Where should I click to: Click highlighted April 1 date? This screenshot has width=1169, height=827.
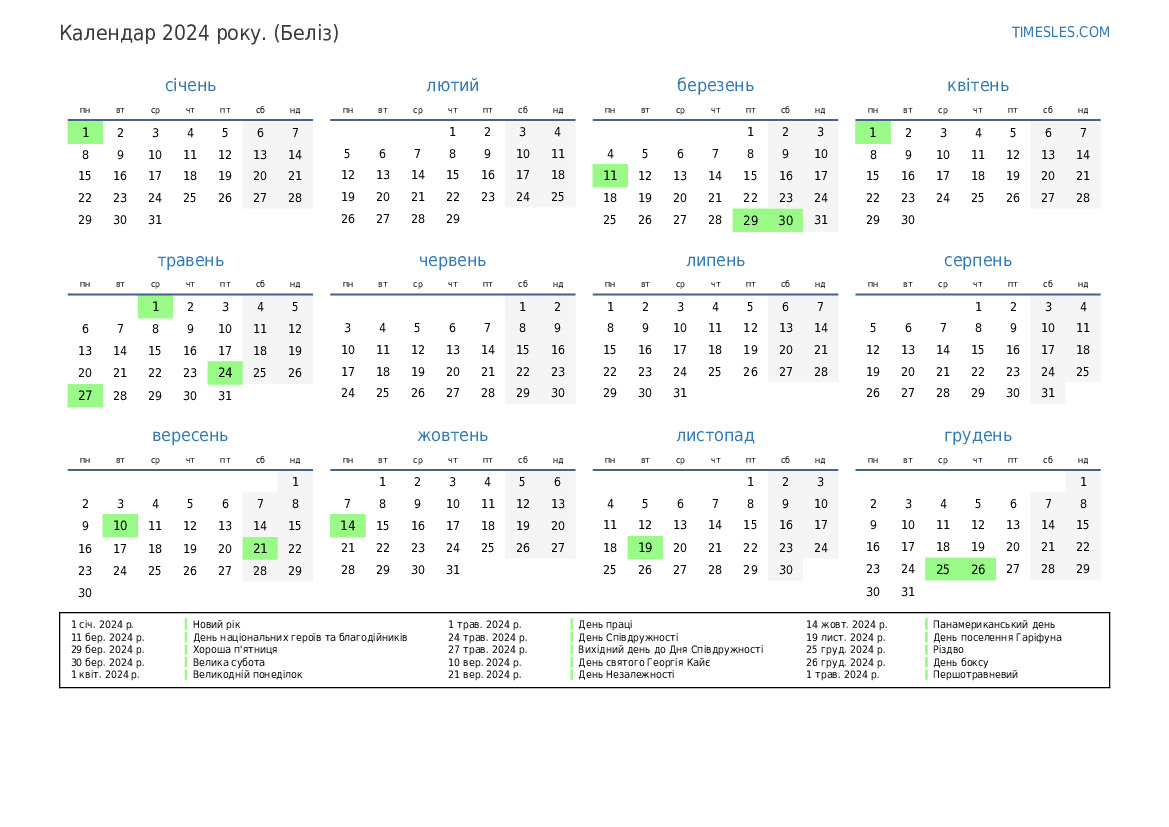(872, 133)
